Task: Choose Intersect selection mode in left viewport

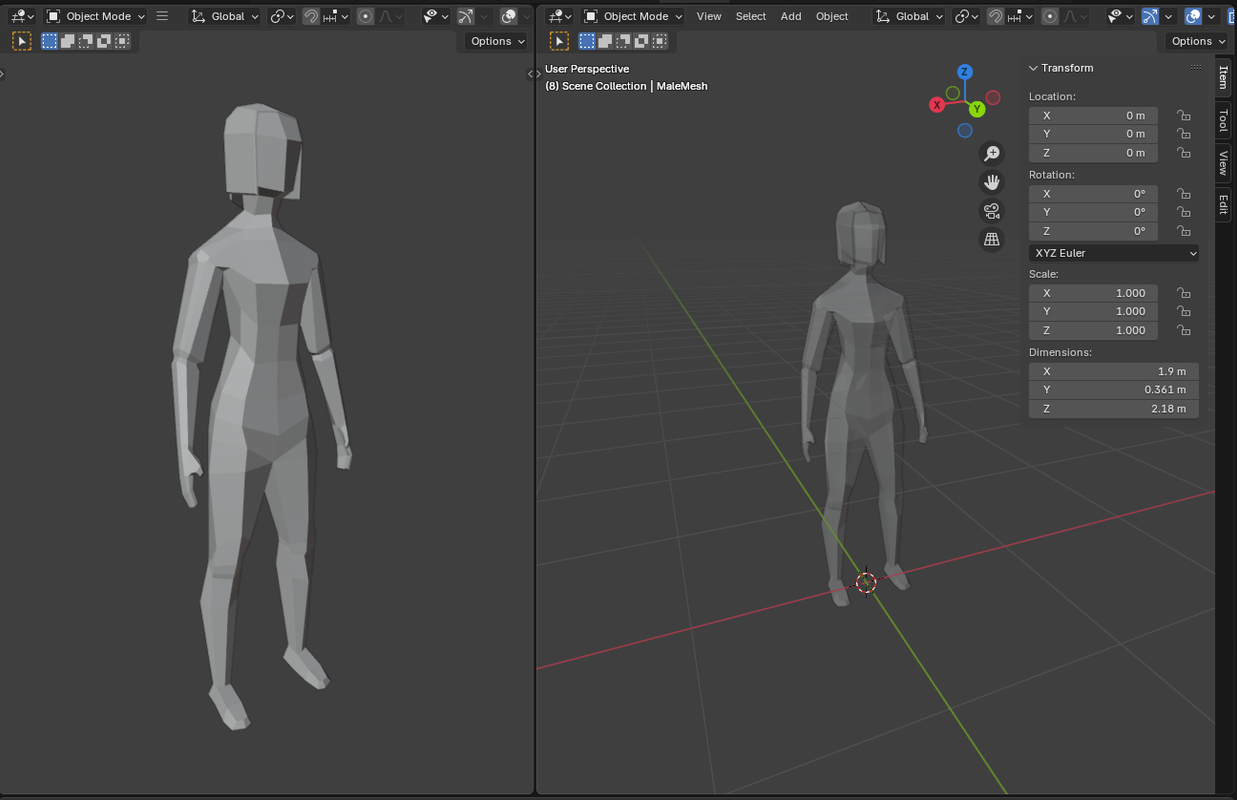Action: click(121, 41)
